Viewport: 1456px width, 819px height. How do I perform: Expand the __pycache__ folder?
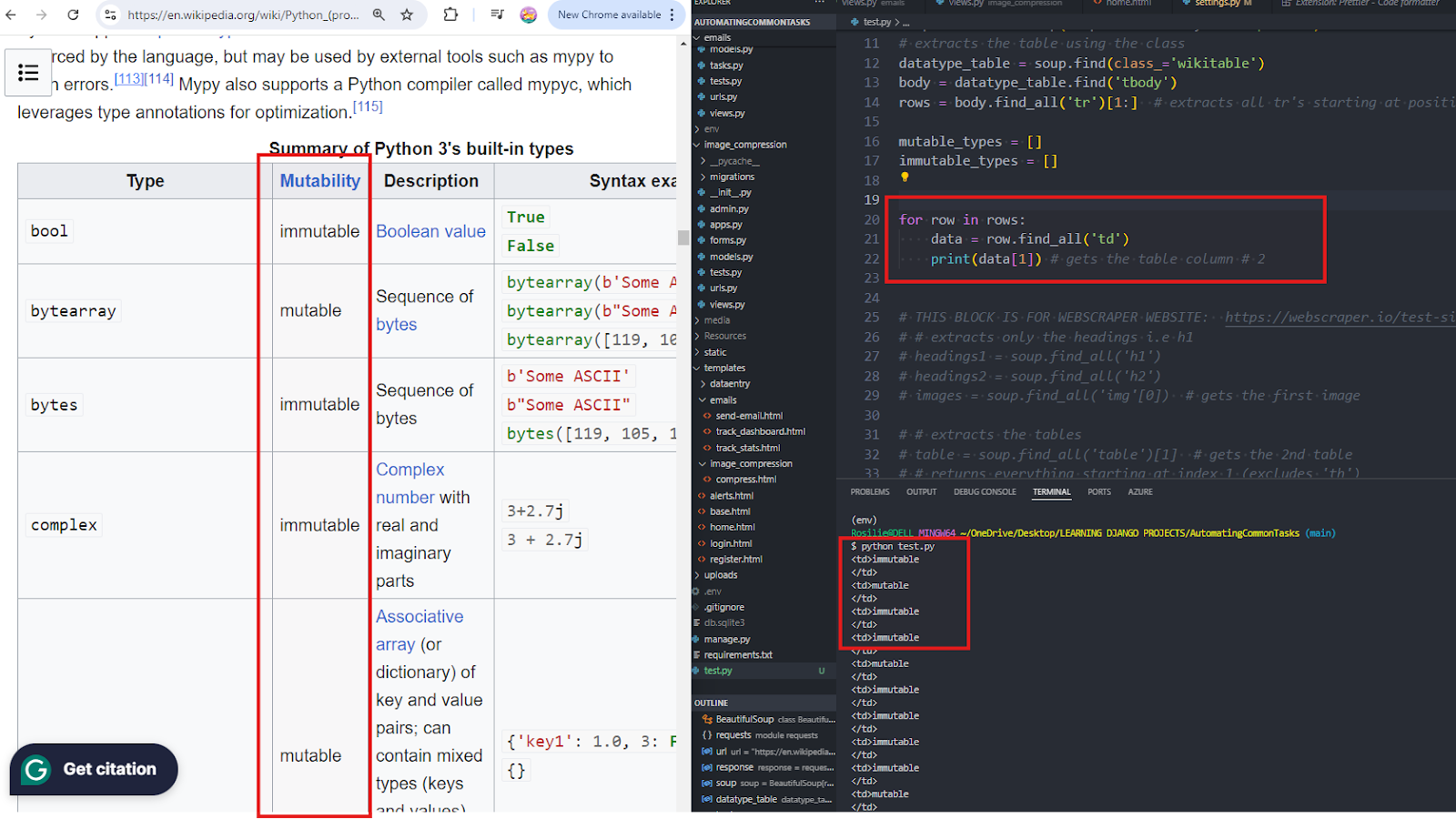pos(733,161)
